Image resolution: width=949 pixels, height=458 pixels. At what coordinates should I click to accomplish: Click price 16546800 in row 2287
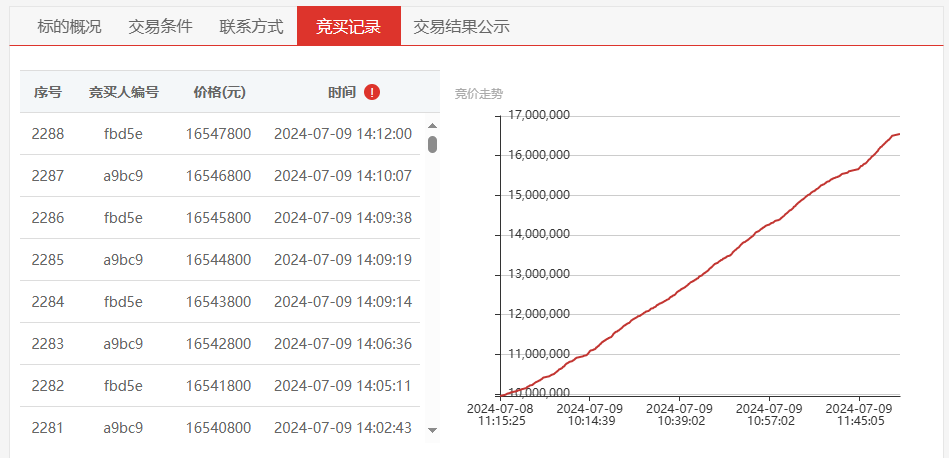pyautogui.click(x=218, y=176)
